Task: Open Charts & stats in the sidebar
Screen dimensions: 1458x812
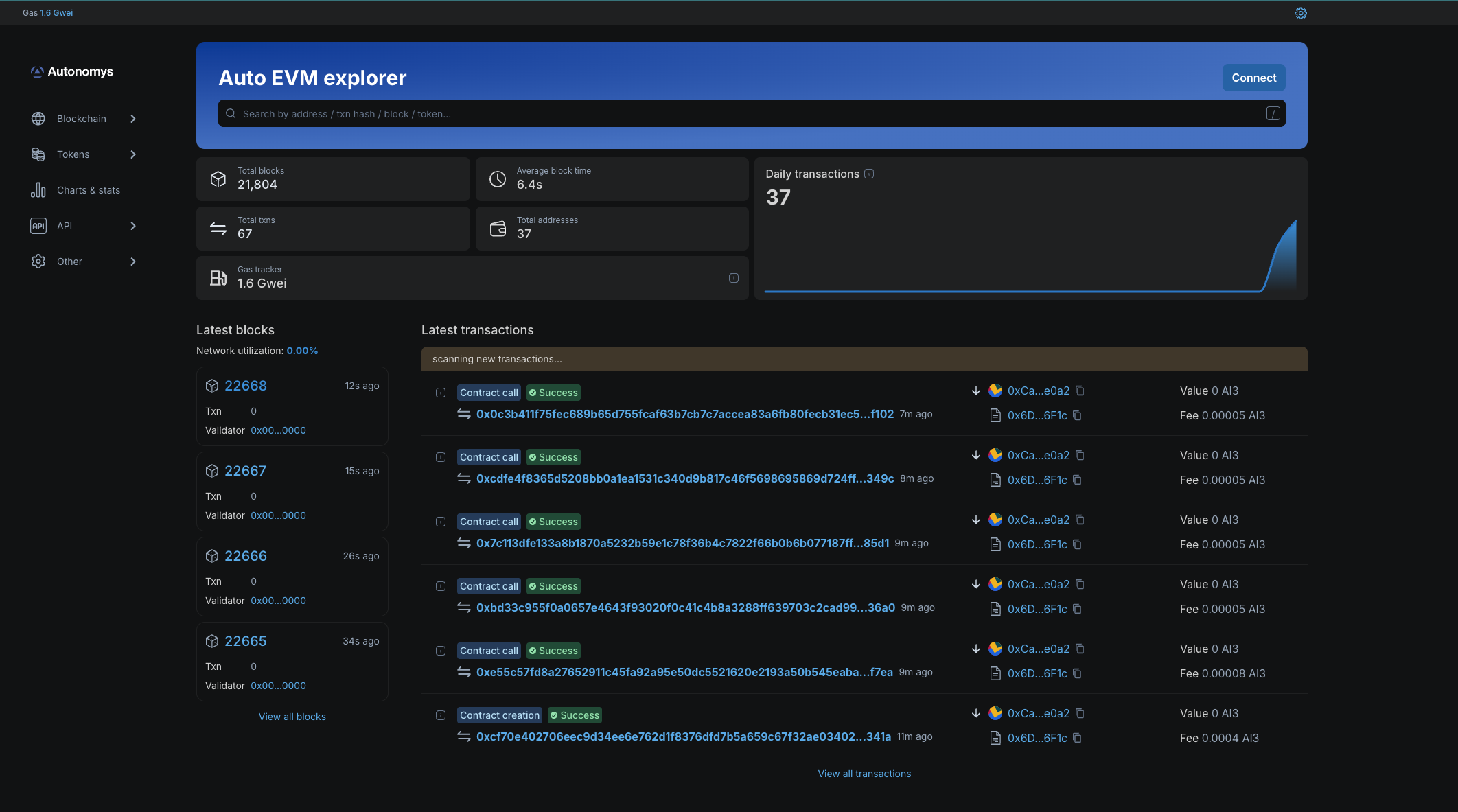Action: click(88, 189)
